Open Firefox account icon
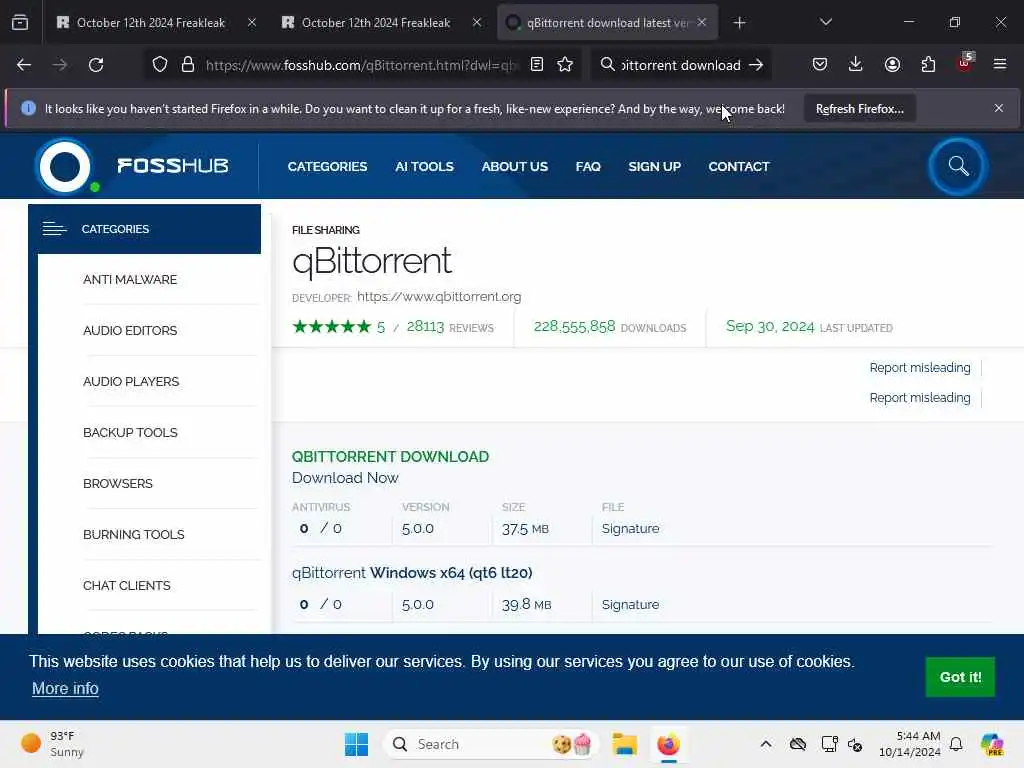1024x768 pixels. click(x=892, y=65)
